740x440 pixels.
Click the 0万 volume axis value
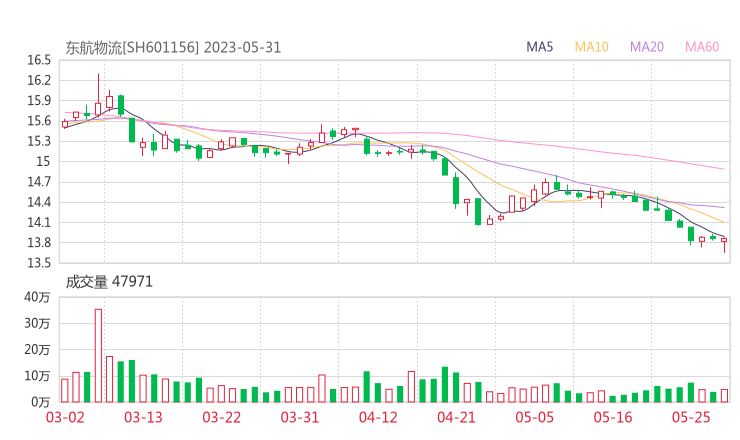[x=41, y=403]
